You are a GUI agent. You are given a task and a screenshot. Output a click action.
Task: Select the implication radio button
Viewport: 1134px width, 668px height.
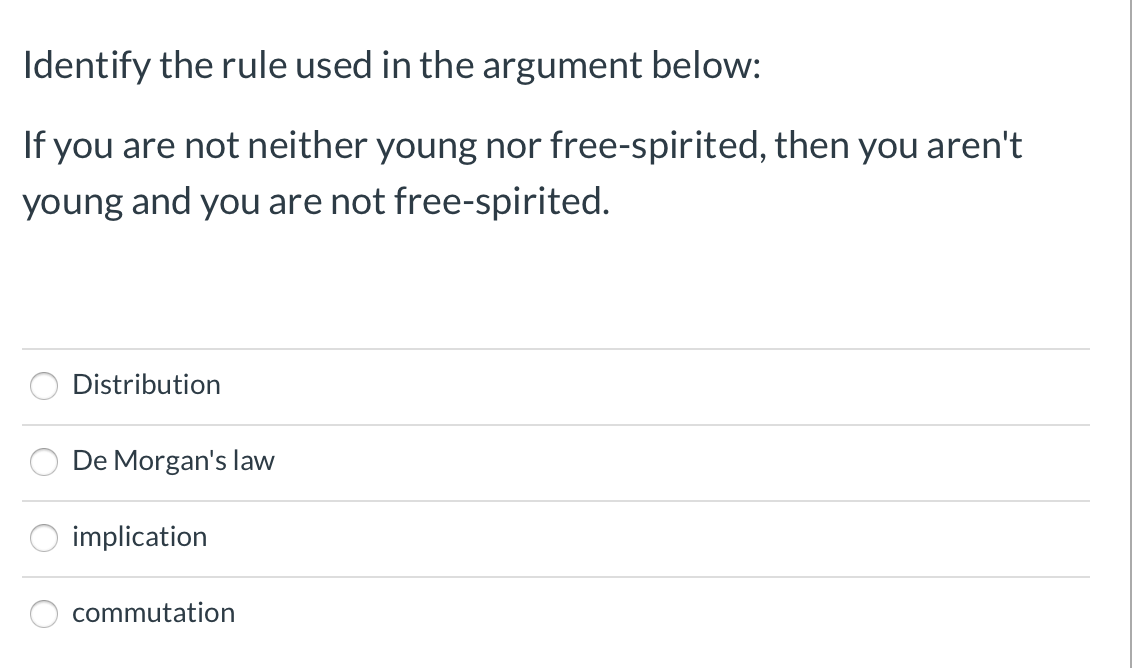(x=44, y=538)
